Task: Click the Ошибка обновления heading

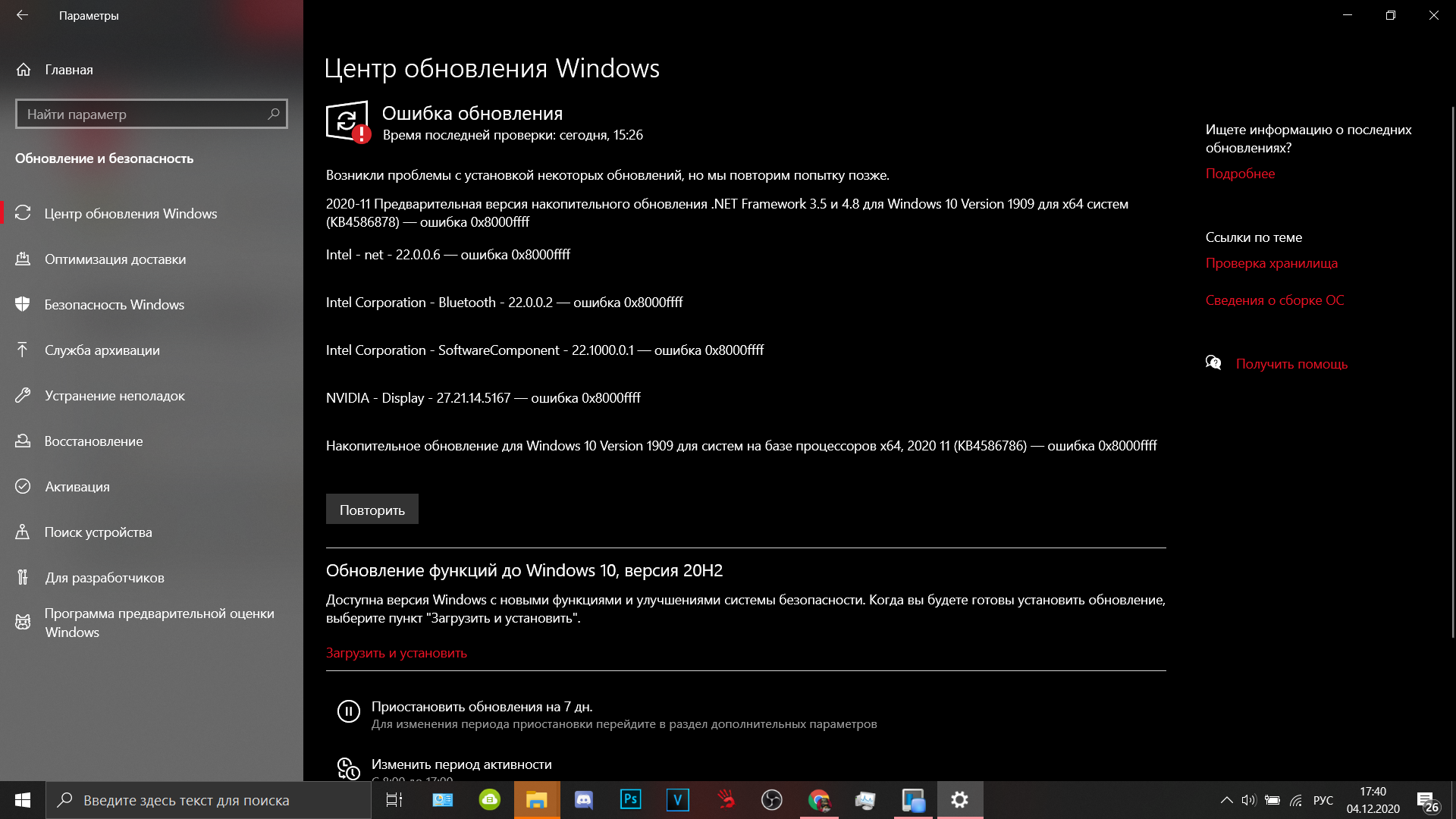Action: [472, 114]
